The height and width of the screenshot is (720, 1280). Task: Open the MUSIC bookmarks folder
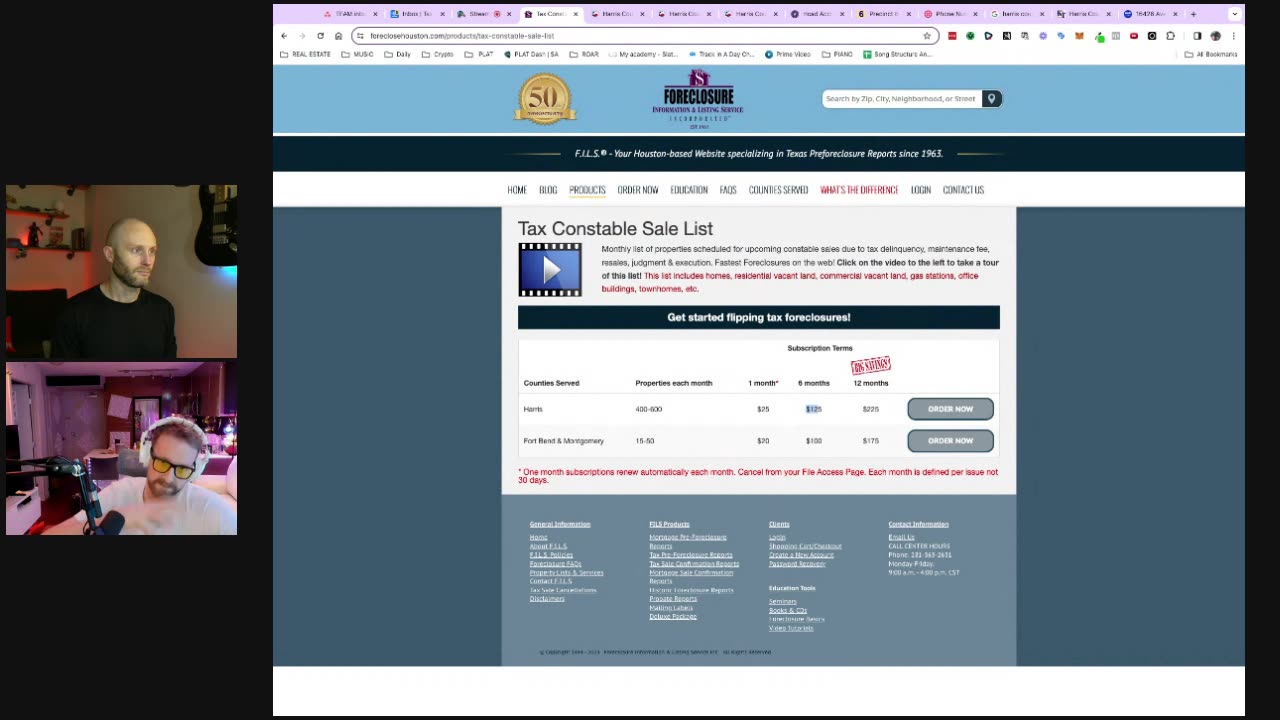(357, 54)
